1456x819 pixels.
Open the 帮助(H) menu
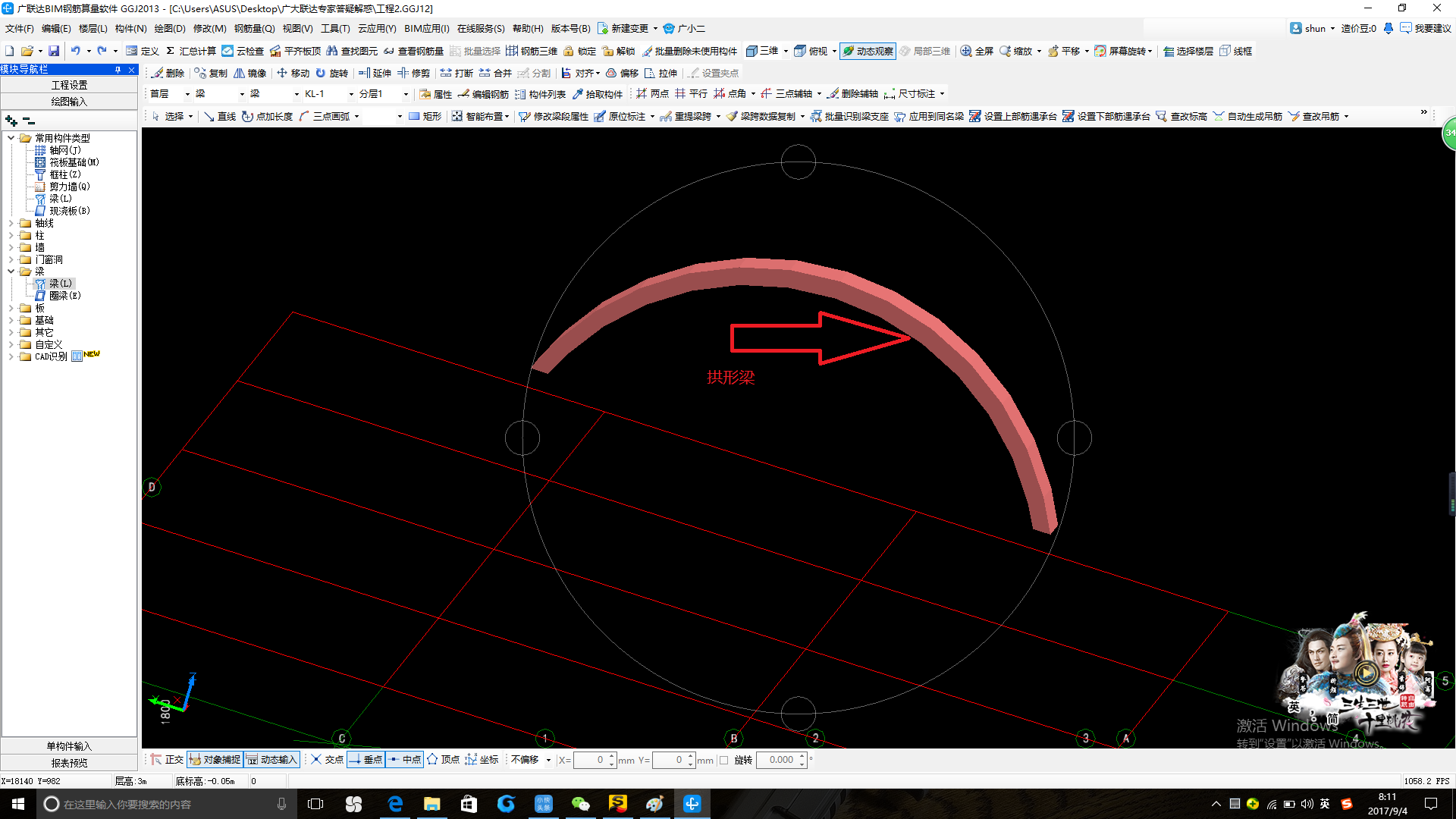[528, 28]
